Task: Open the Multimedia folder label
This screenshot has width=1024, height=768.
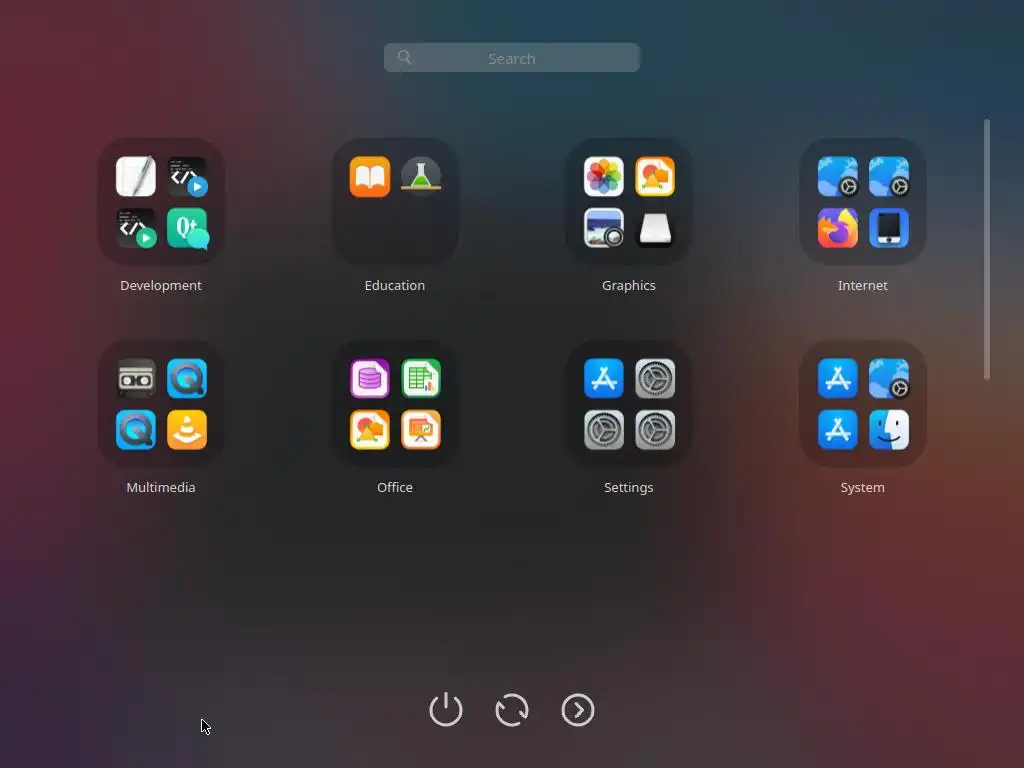Action: tap(161, 487)
